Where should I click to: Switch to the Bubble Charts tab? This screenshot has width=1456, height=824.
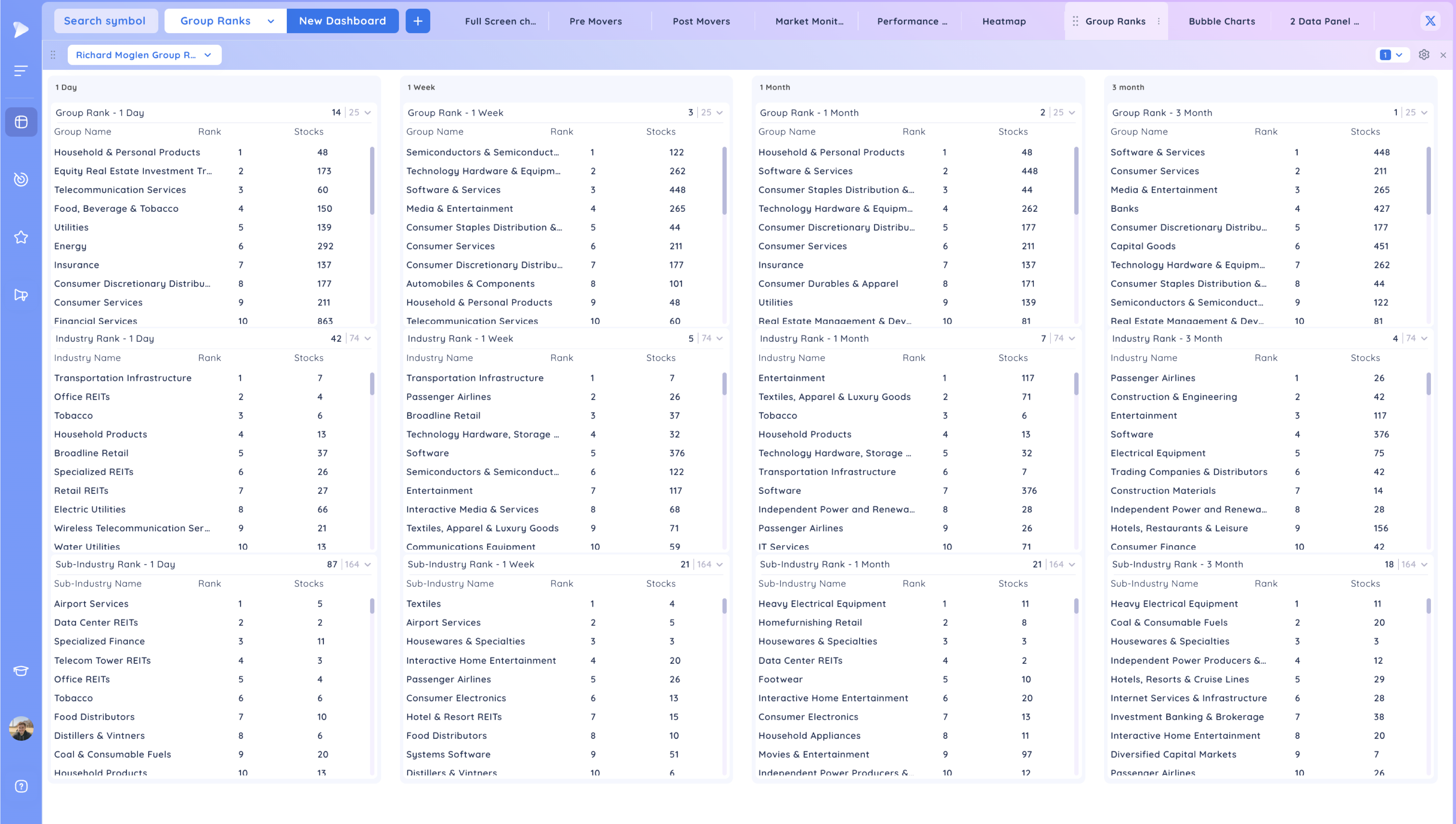[1221, 21]
